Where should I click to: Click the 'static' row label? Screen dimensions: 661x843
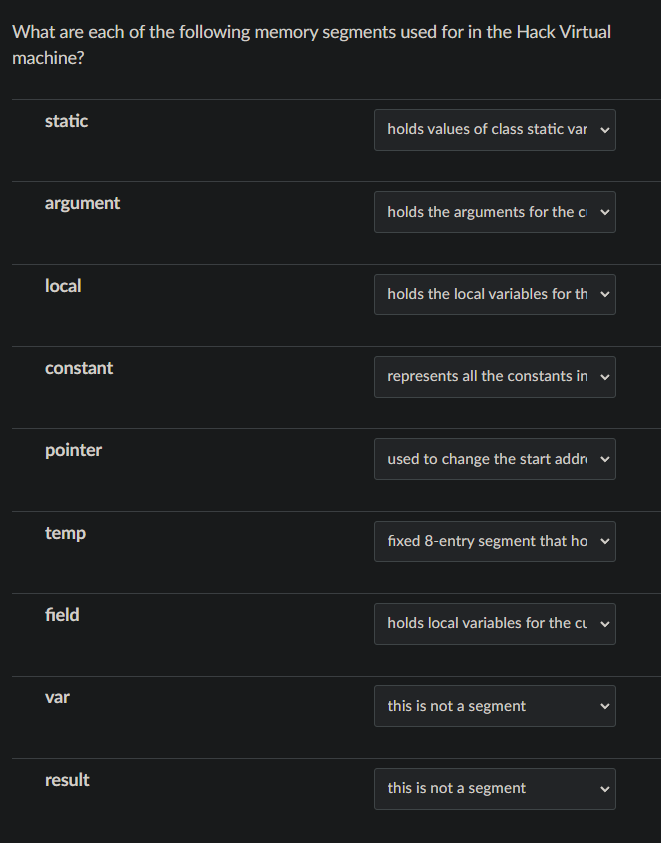point(66,121)
